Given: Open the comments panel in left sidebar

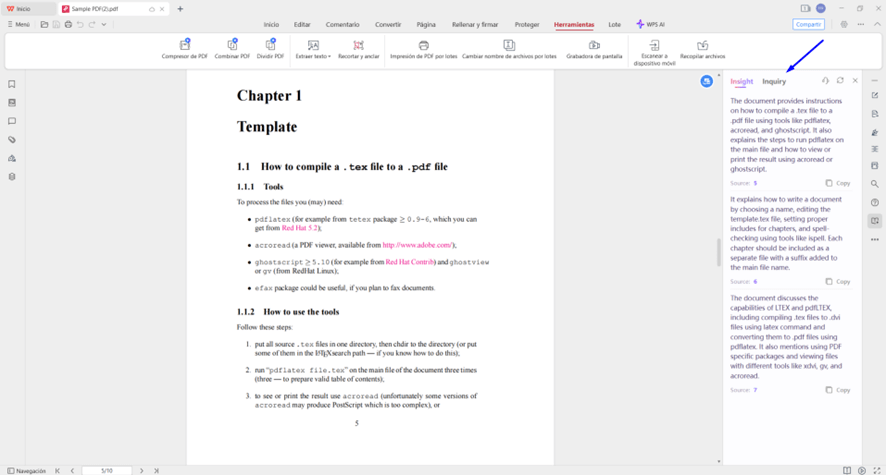Looking at the screenshot, I should 12,121.
